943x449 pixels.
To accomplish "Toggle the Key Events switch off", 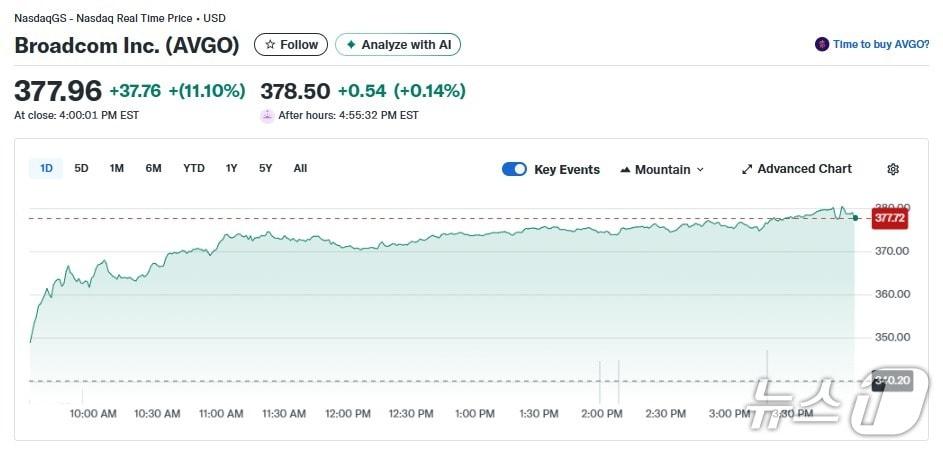I will pos(514,169).
